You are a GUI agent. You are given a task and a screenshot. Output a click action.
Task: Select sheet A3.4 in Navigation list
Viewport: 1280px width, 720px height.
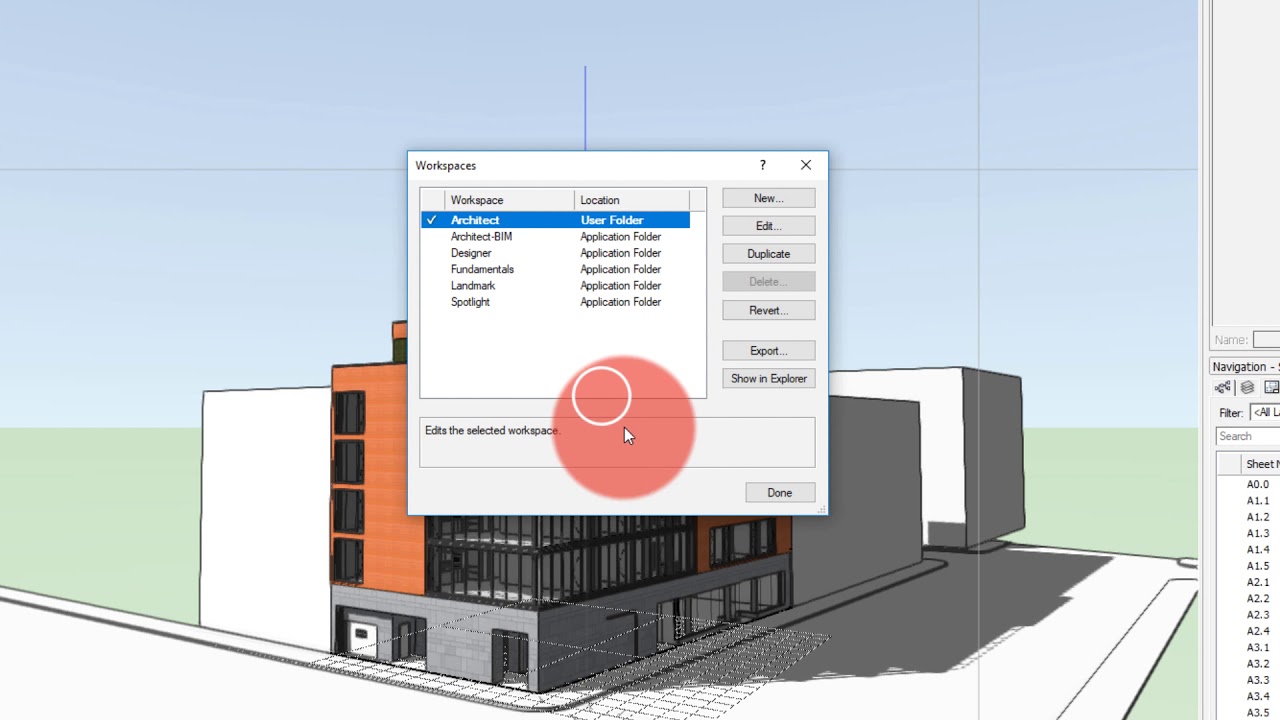click(1257, 696)
